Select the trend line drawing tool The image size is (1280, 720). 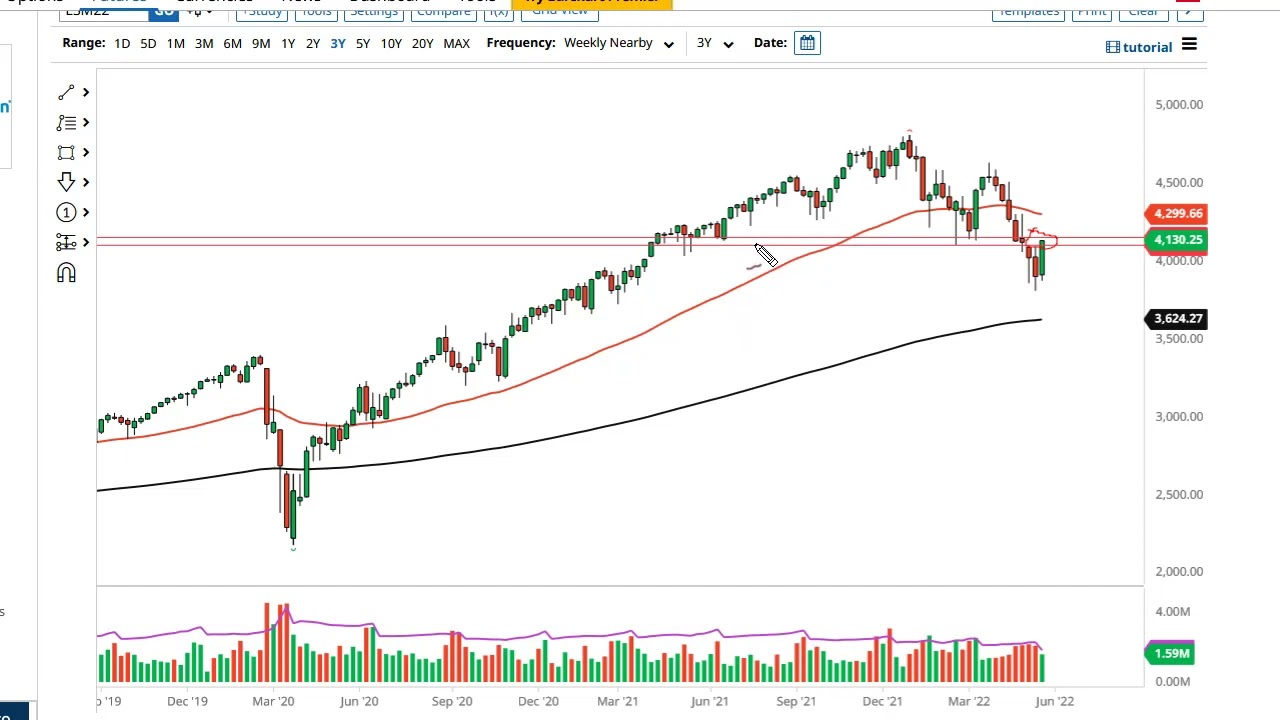coord(66,92)
